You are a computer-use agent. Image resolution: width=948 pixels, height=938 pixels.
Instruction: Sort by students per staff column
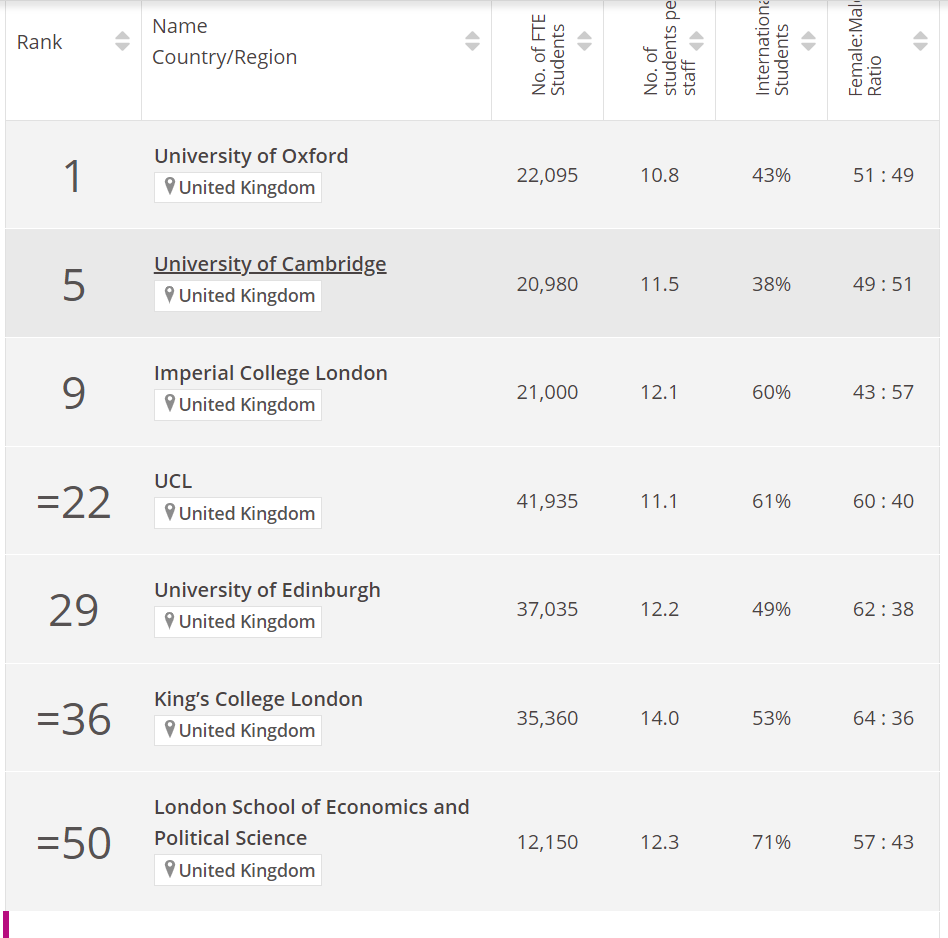tap(696, 42)
